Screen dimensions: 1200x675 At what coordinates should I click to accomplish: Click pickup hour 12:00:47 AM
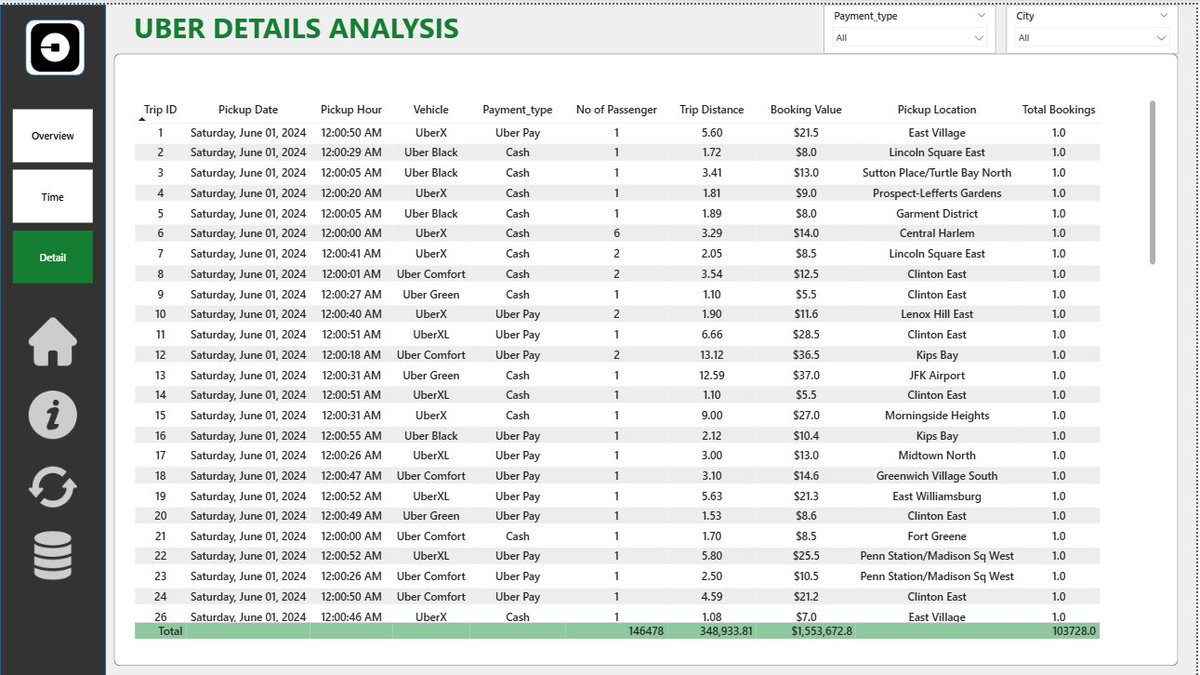tap(351, 476)
